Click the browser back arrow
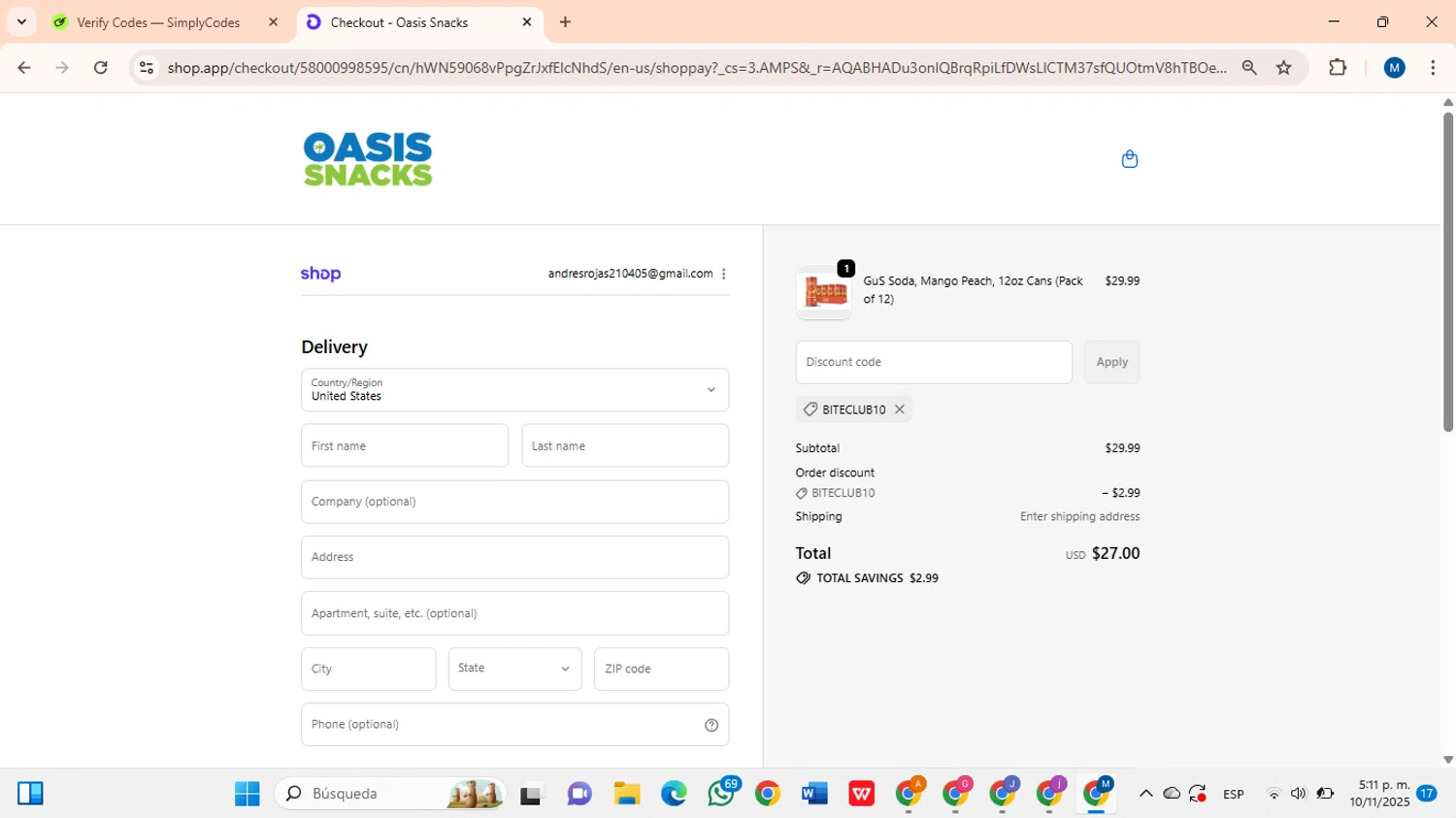This screenshot has height=818, width=1456. [x=24, y=67]
